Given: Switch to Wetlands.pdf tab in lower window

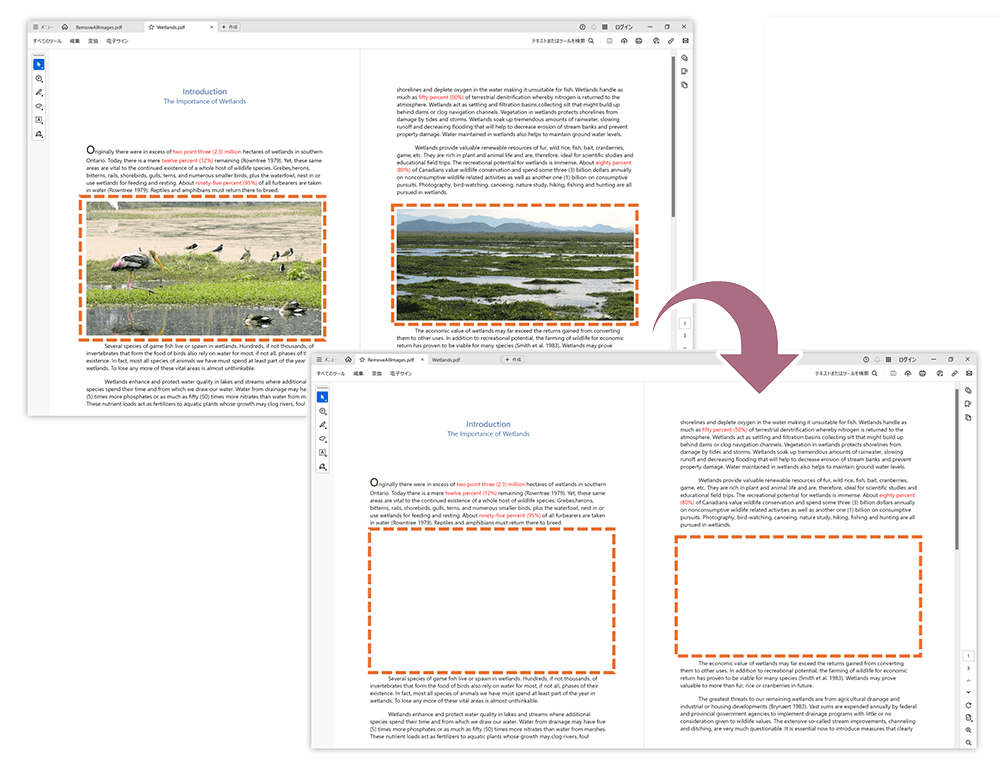Looking at the screenshot, I should click(447, 359).
